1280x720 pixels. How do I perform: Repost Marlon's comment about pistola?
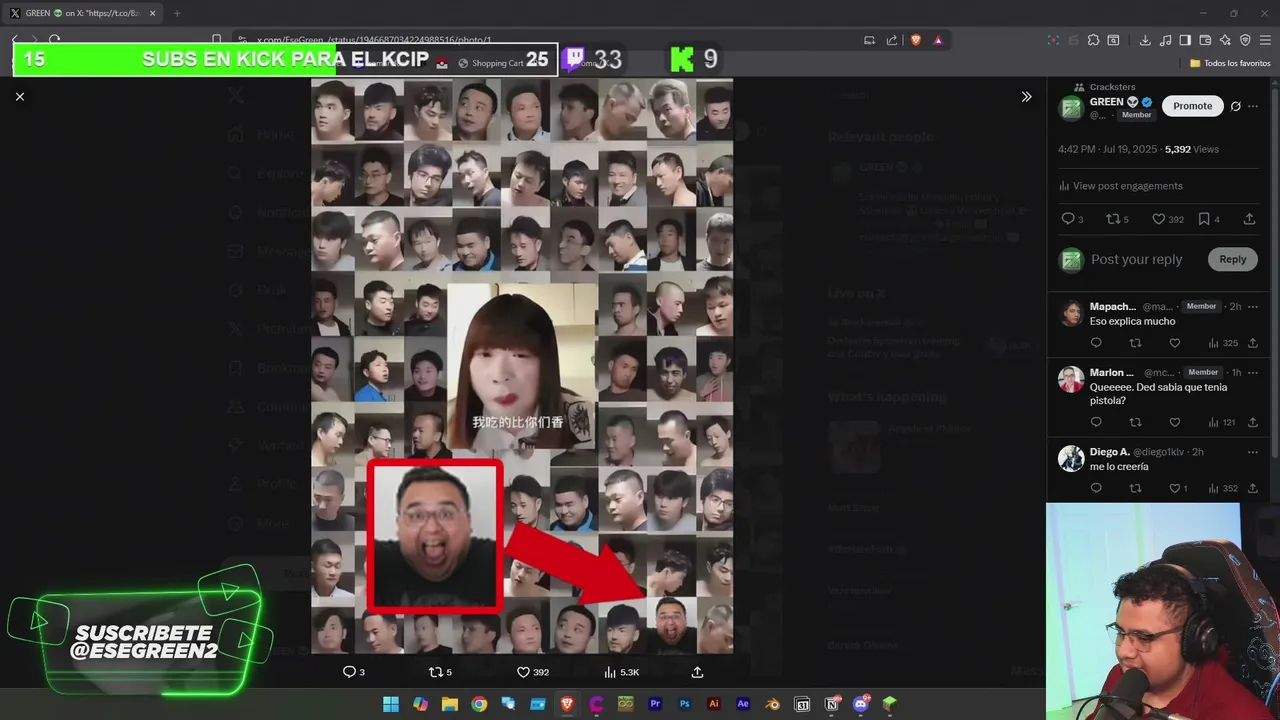point(1135,422)
